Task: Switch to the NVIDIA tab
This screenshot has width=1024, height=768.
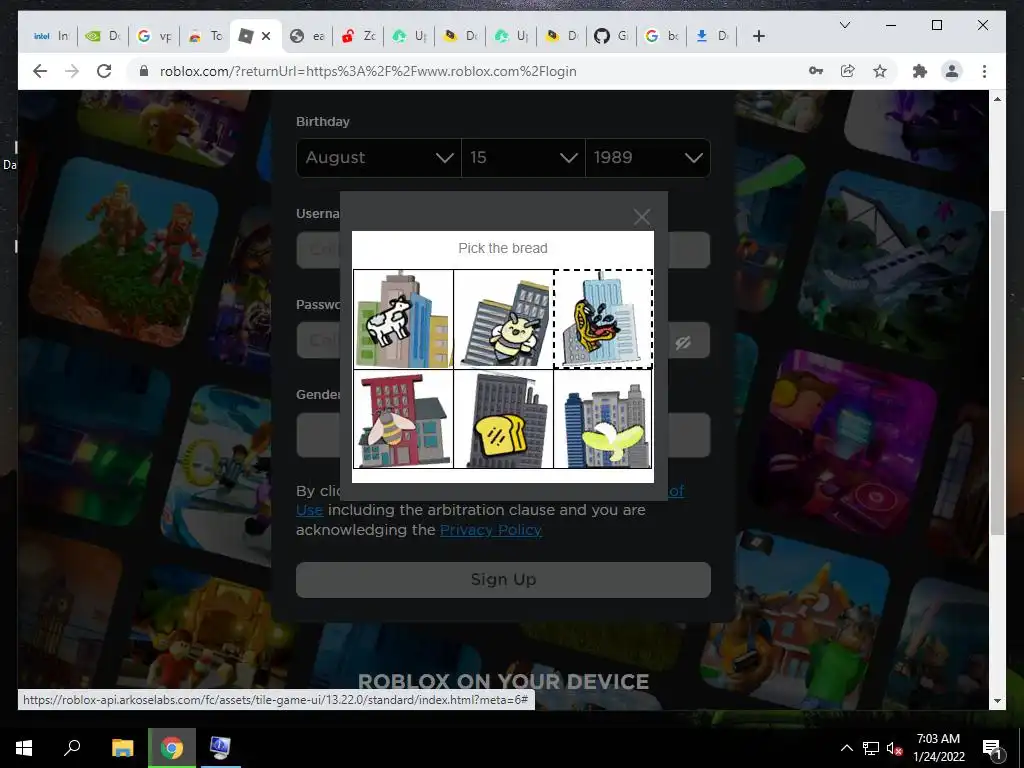Action: 103,36
